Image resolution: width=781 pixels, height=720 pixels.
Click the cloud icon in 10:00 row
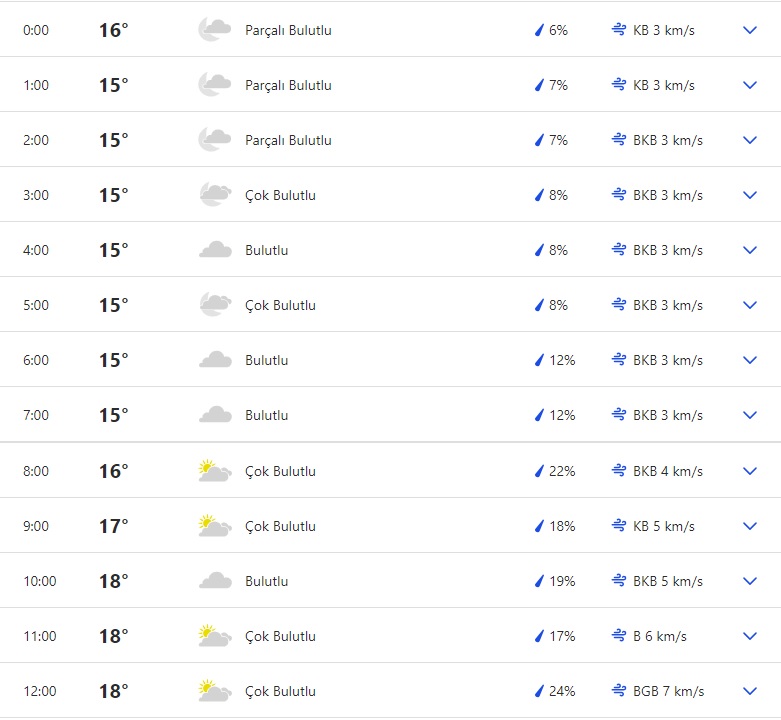coord(214,581)
